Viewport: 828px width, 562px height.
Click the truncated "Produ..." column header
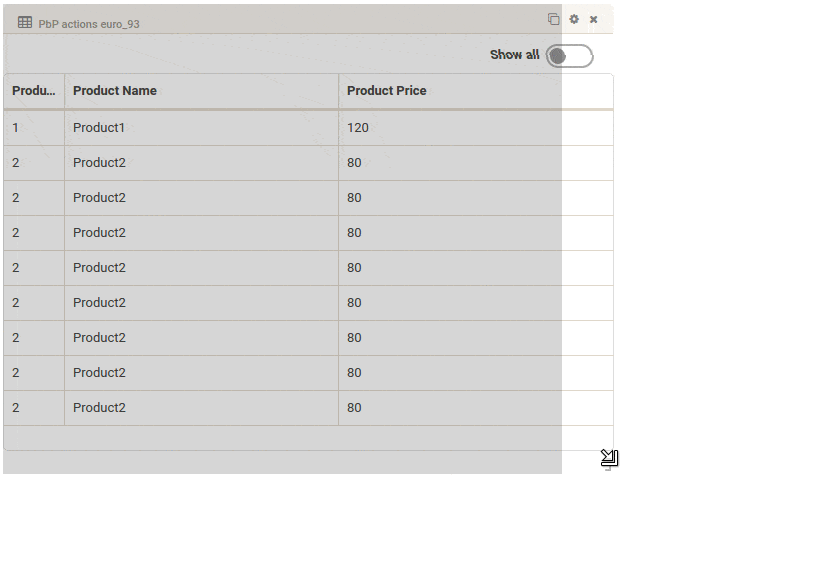tap(34, 91)
